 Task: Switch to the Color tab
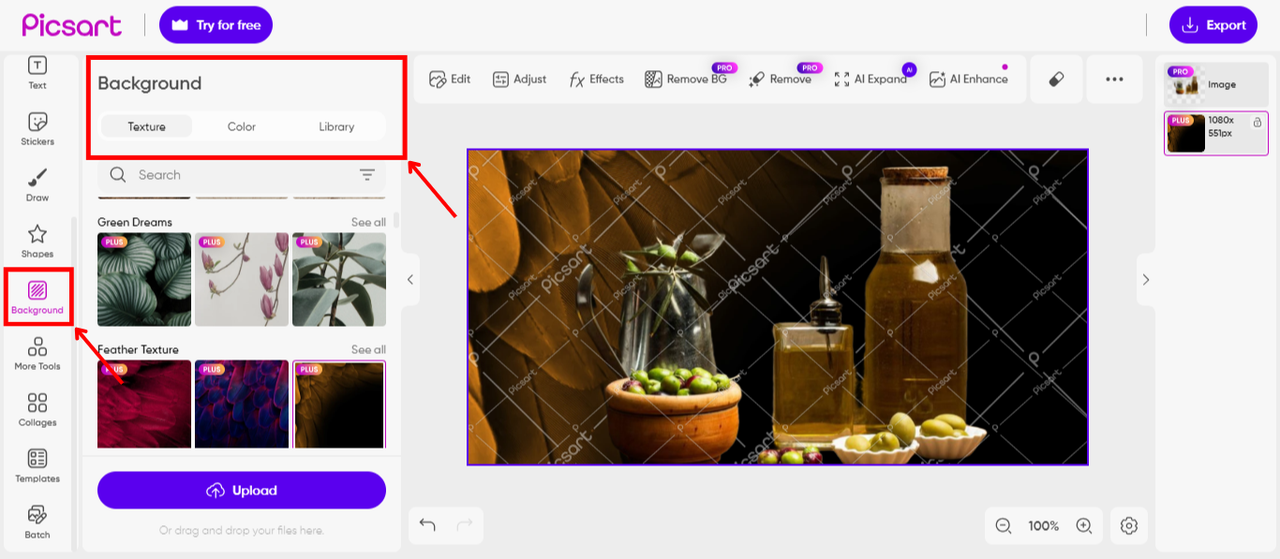(x=241, y=127)
